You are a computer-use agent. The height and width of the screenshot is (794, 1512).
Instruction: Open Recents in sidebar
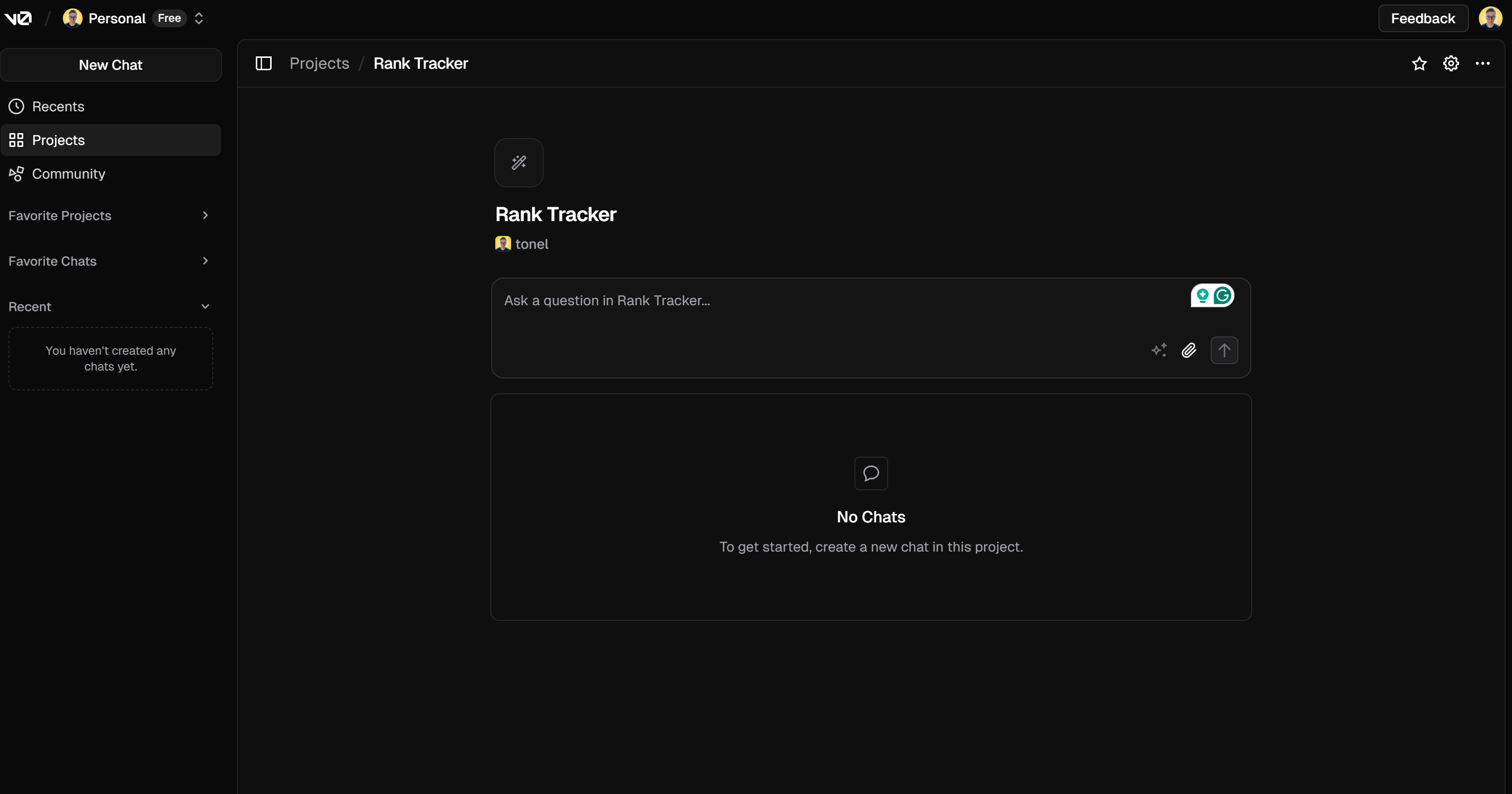tap(58, 106)
